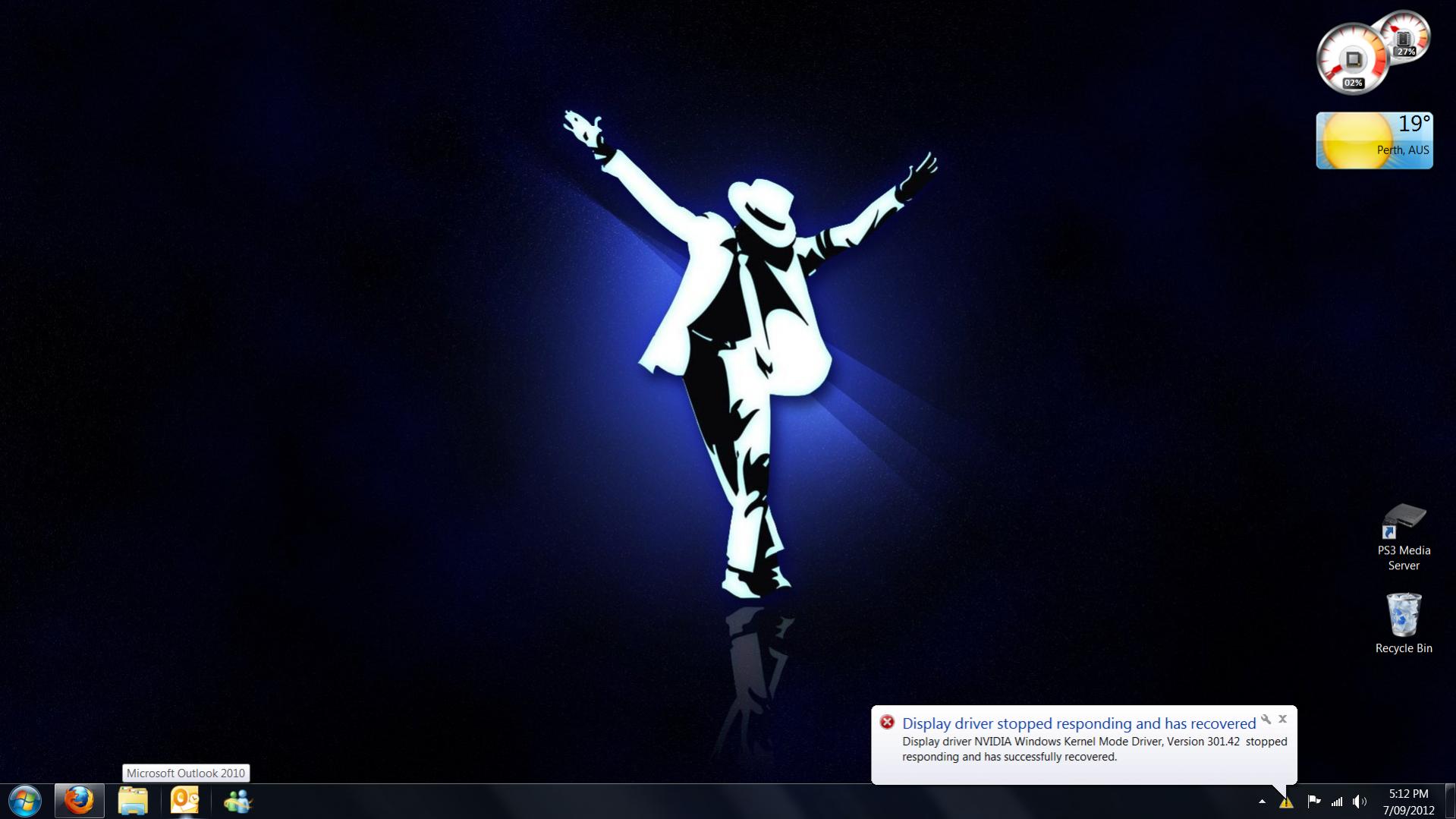The height and width of the screenshot is (819, 1456).
Task: Open Windows Explorer folder icon in taskbar
Action: tap(133, 802)
